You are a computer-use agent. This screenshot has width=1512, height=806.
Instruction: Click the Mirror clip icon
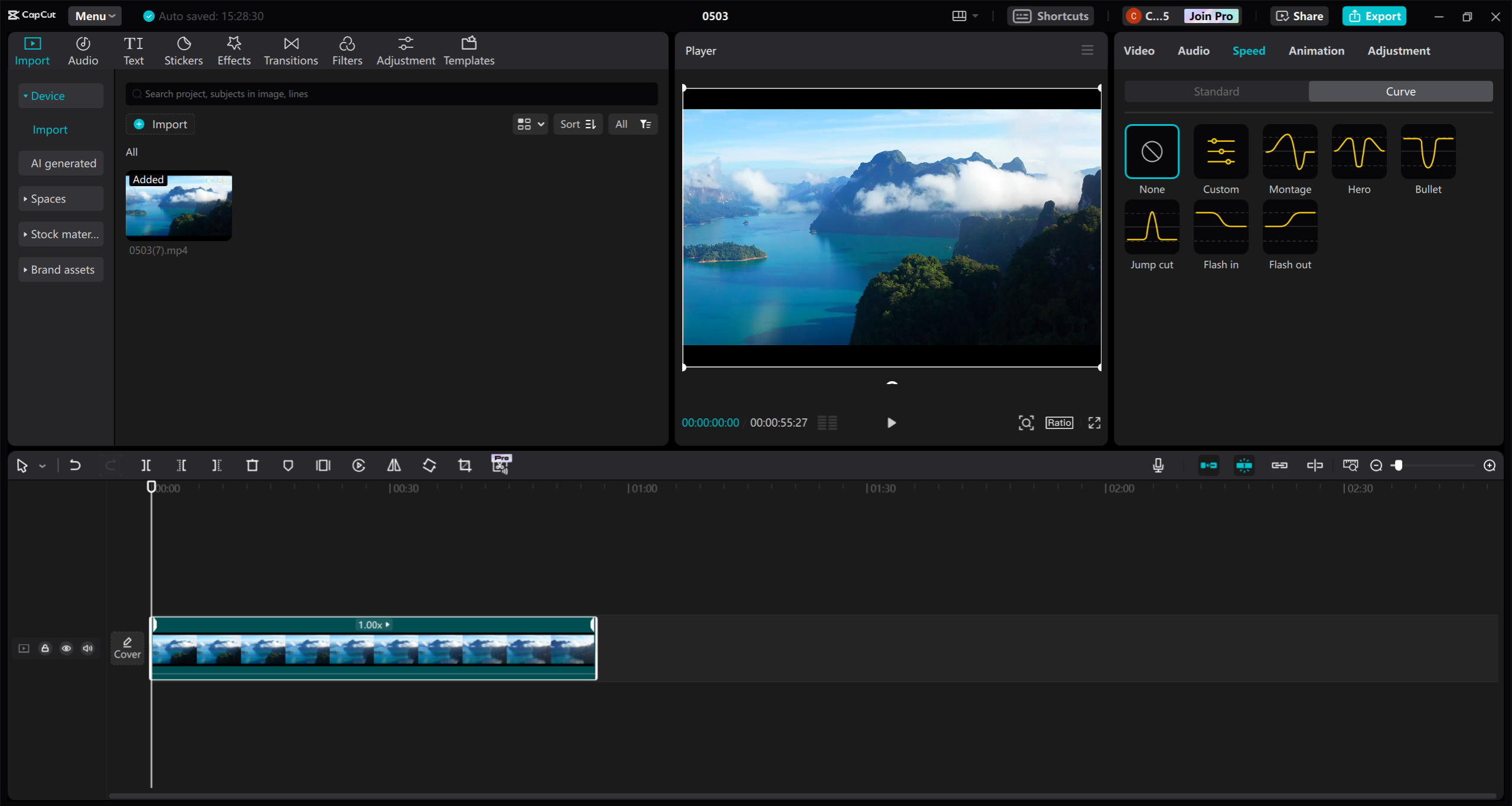[x=394, y=465]
